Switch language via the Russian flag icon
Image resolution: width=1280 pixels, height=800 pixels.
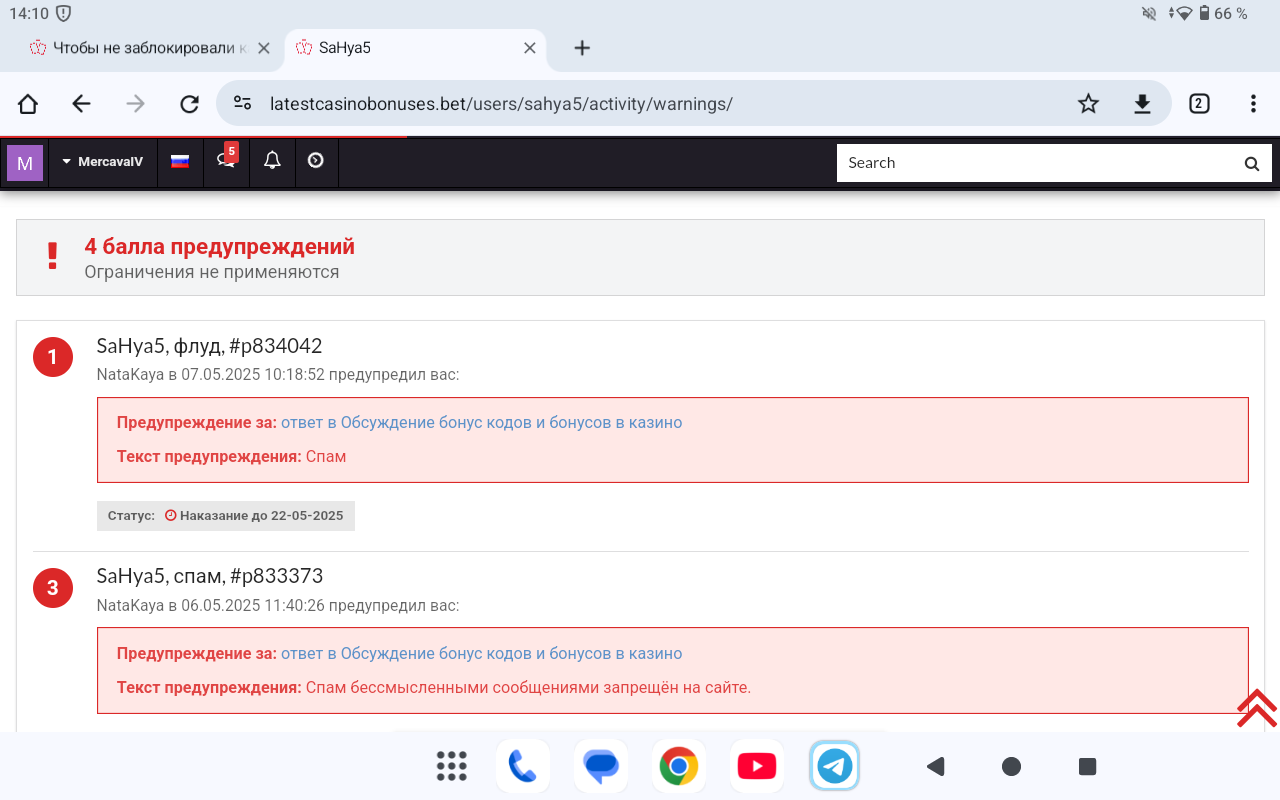click(x=180, y=162)
